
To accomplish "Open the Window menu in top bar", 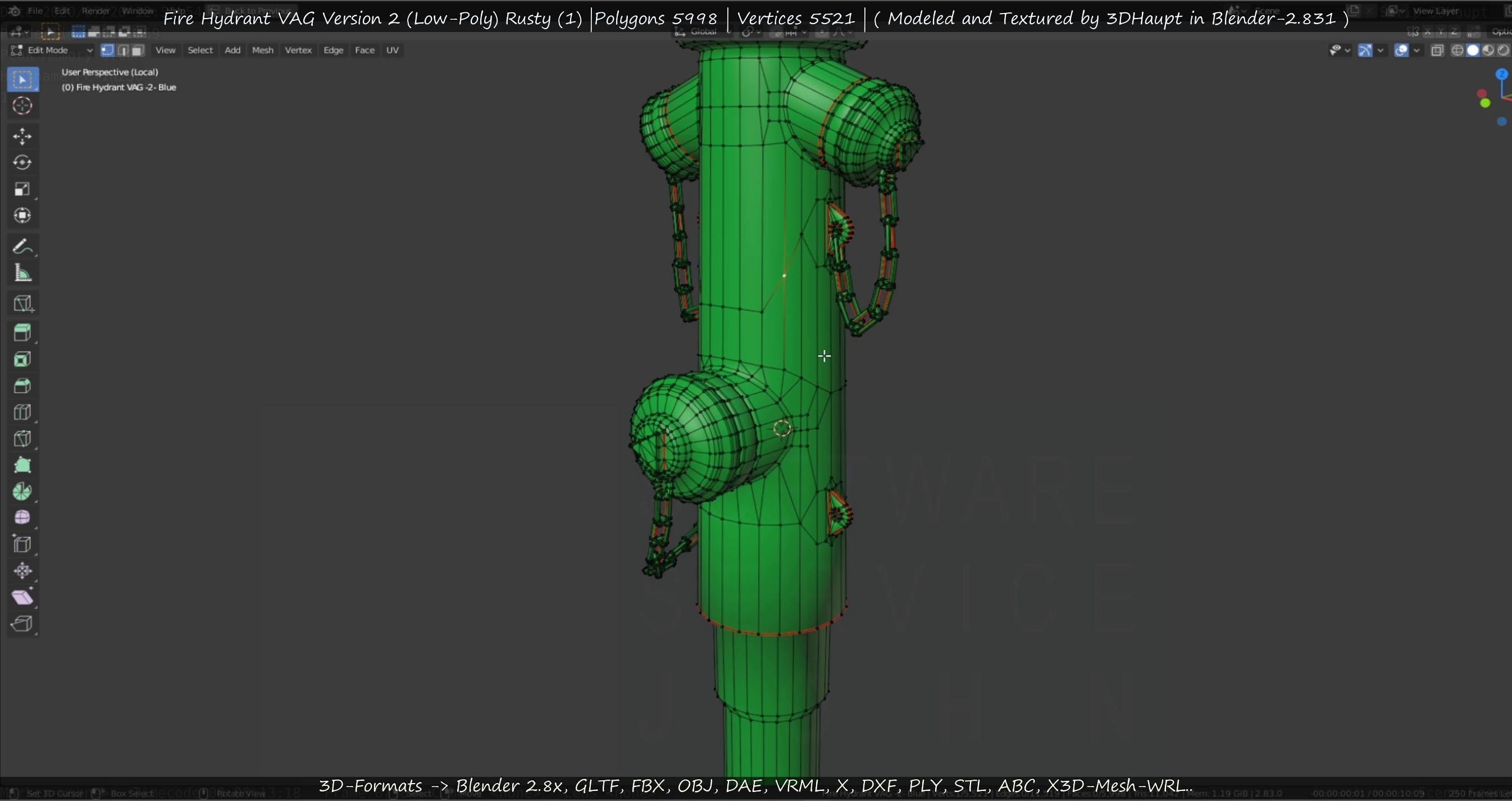I will [138, 11].
